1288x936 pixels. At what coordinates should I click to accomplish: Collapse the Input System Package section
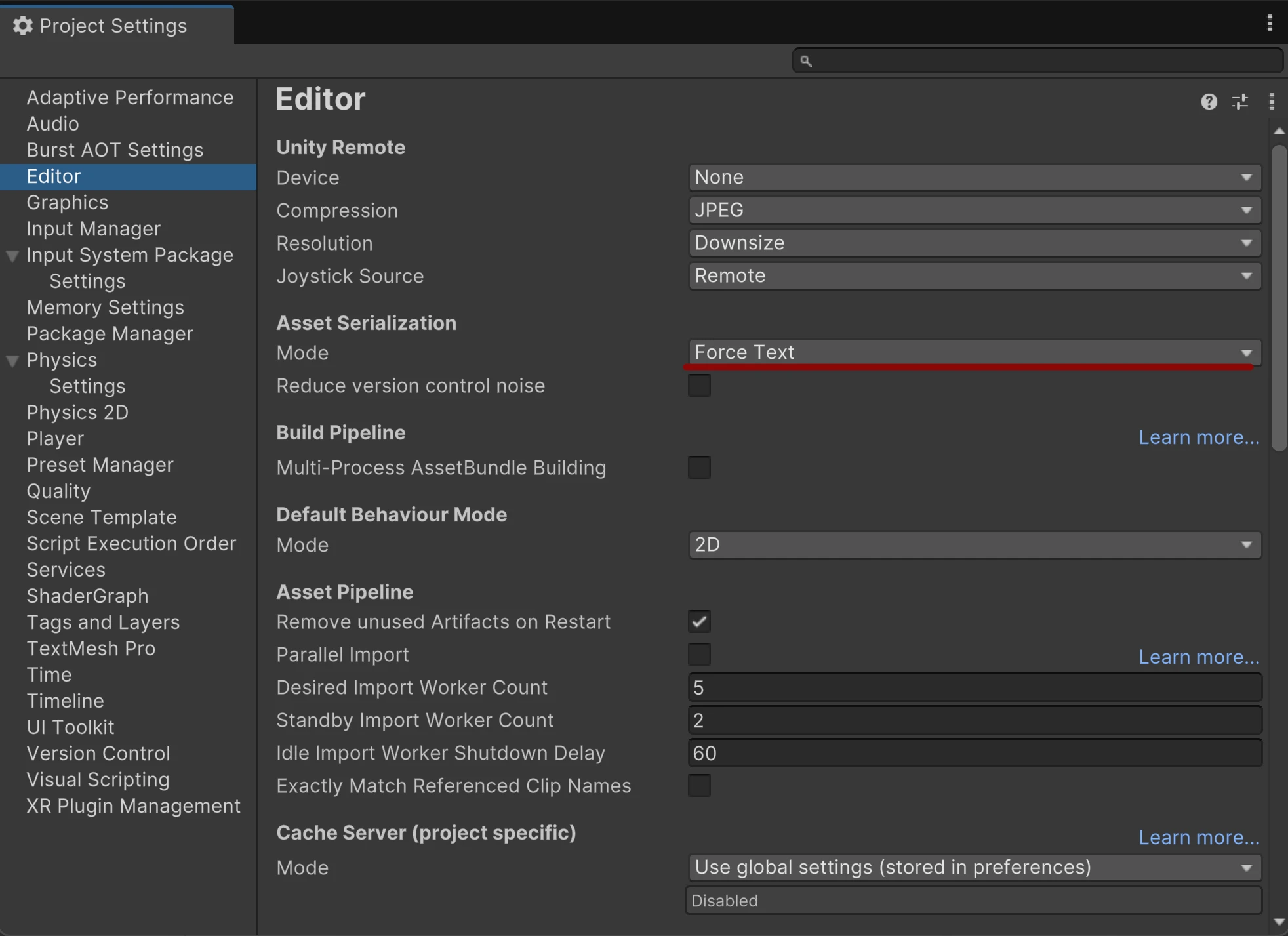(x=11, y=255)
